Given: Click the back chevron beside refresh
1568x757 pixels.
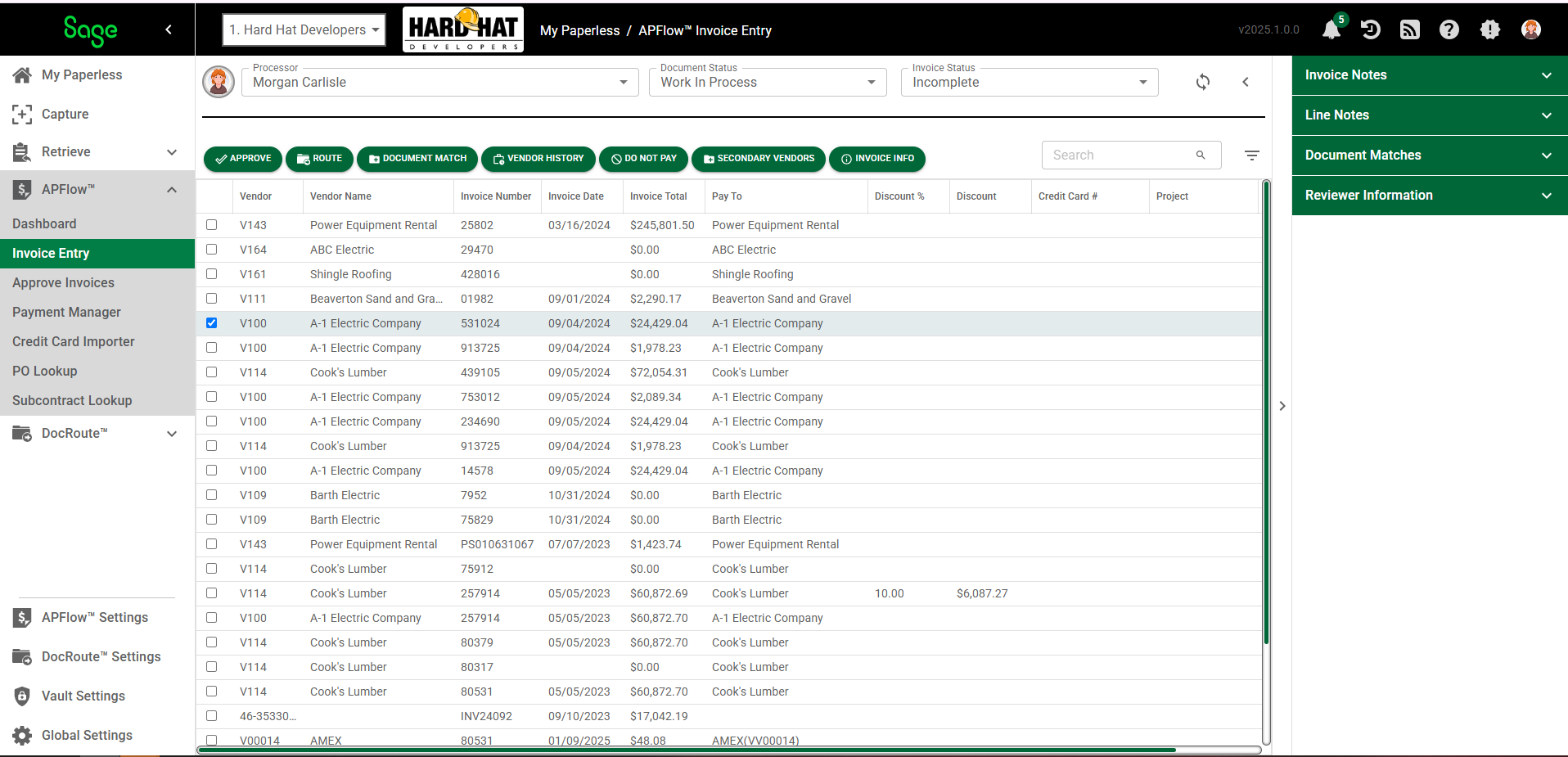Looking at the screenshot, I should coord(1246,82).
